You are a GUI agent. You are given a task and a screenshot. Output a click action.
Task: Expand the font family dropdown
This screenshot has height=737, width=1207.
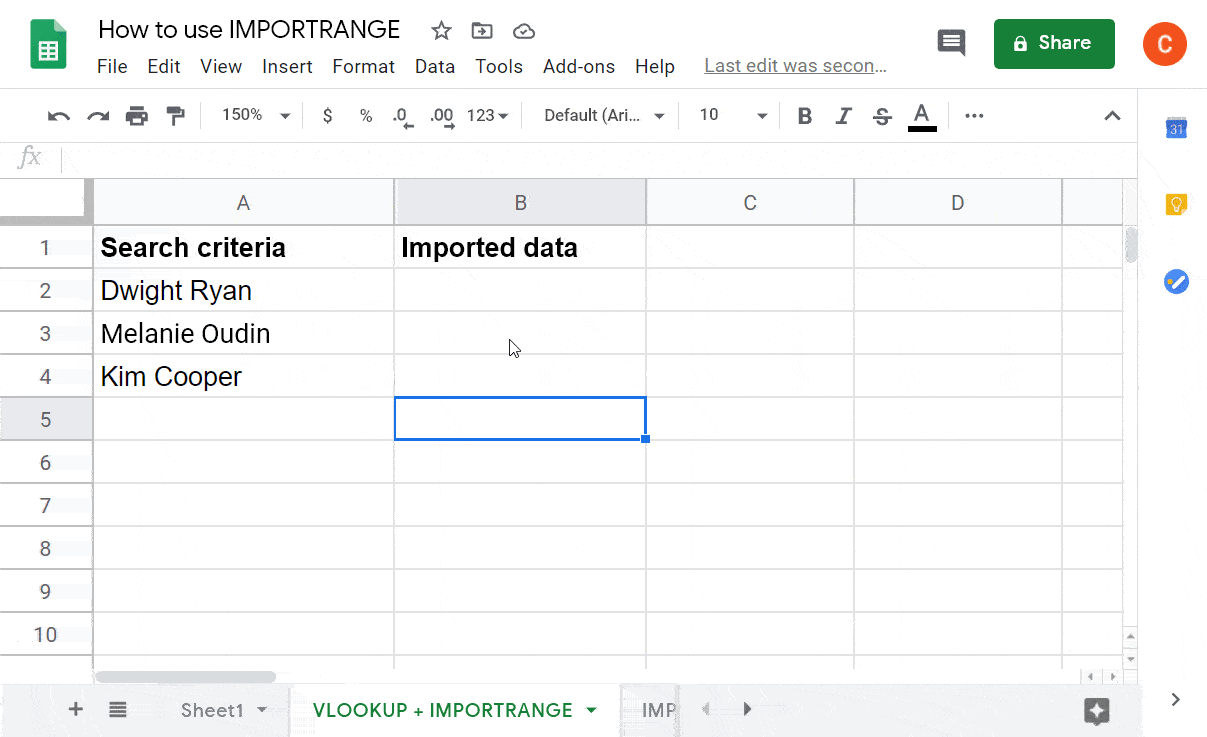pyautogui.click(x=604, y=116)
